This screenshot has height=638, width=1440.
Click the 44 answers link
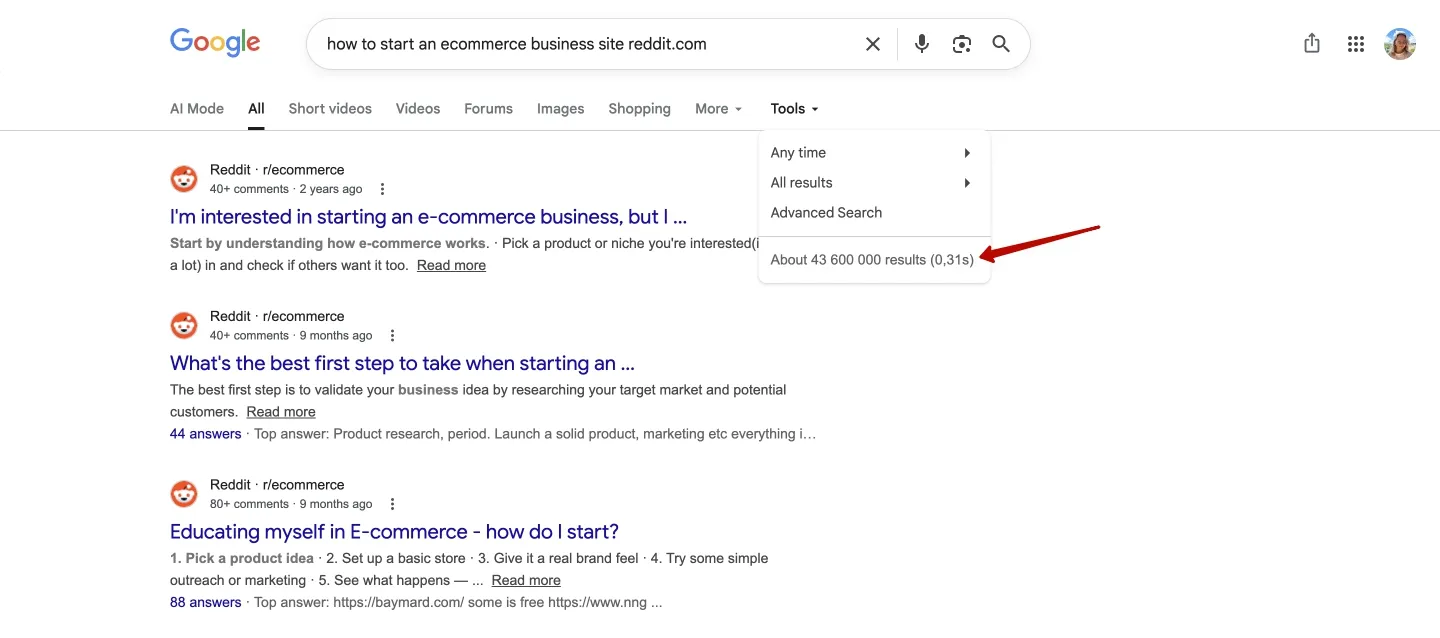[205, 433]
